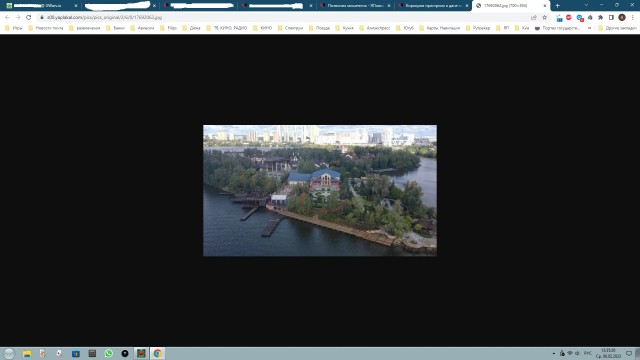Bookmark this page with the star icon
The width and height of the screenshot is (640, 360).
click(x=544, y=18)
